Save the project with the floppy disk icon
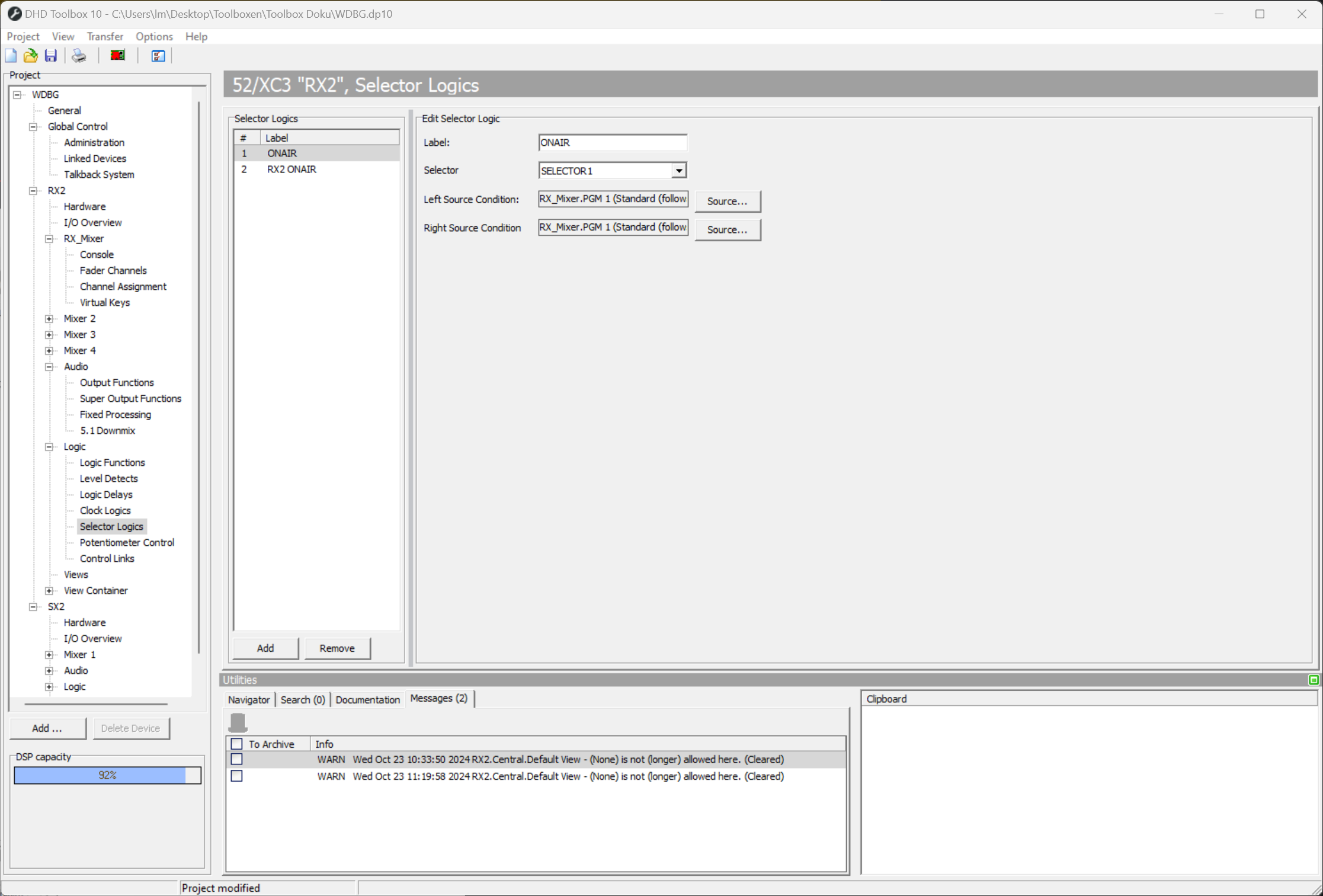Image resolution: width=1323 pixels, height=896 pixels. coord(50,55)
